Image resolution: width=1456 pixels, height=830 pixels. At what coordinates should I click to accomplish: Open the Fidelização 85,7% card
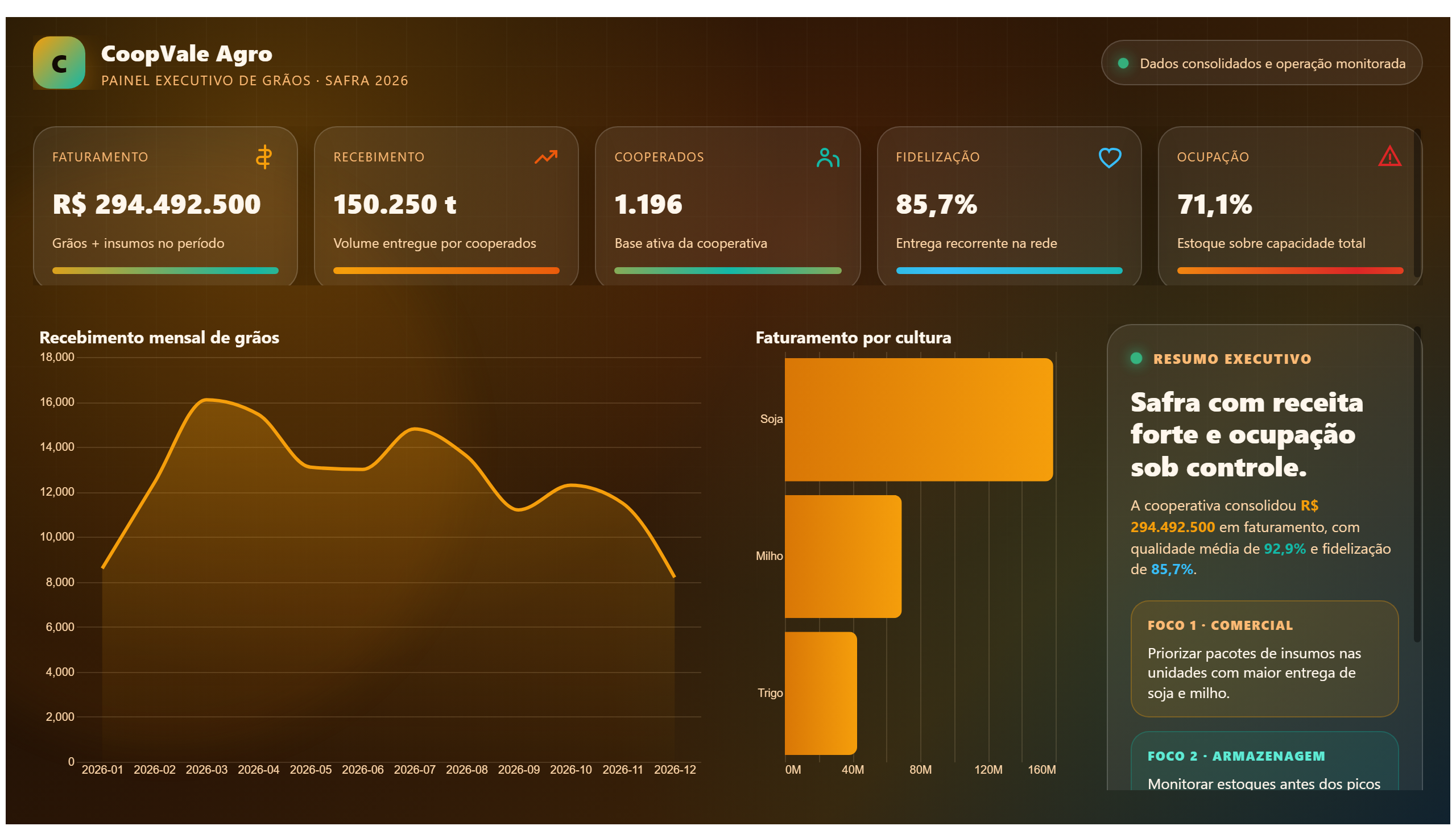point(1009,206)
